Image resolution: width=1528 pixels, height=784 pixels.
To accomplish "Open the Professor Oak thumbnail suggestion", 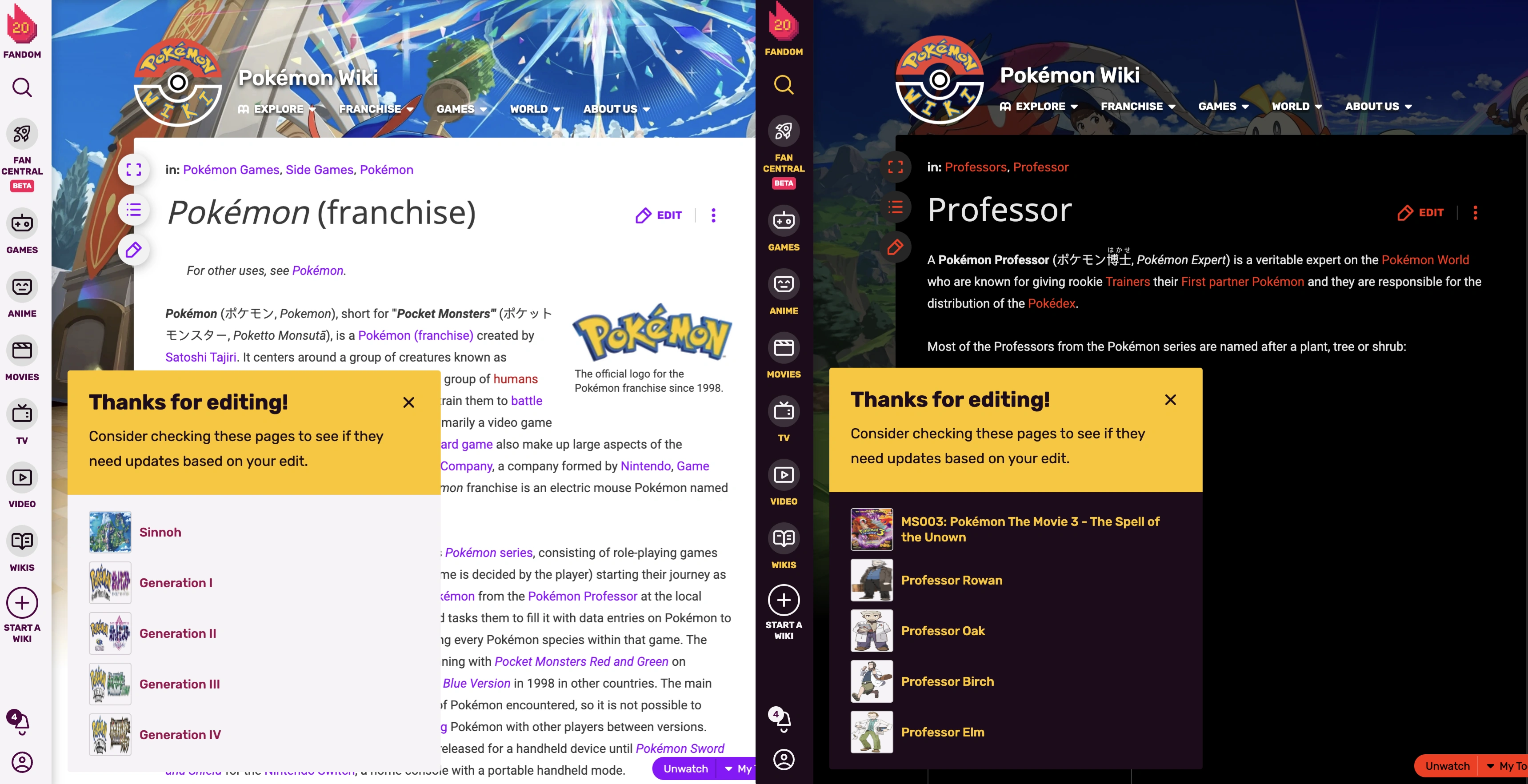I will [872, 631].
